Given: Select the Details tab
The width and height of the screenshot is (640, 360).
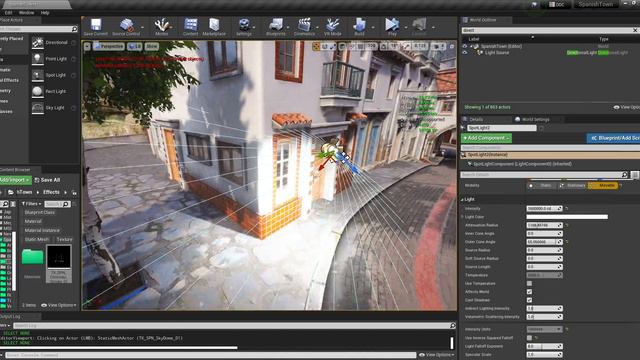Looking at the screenshot, I should click(476, 119).
